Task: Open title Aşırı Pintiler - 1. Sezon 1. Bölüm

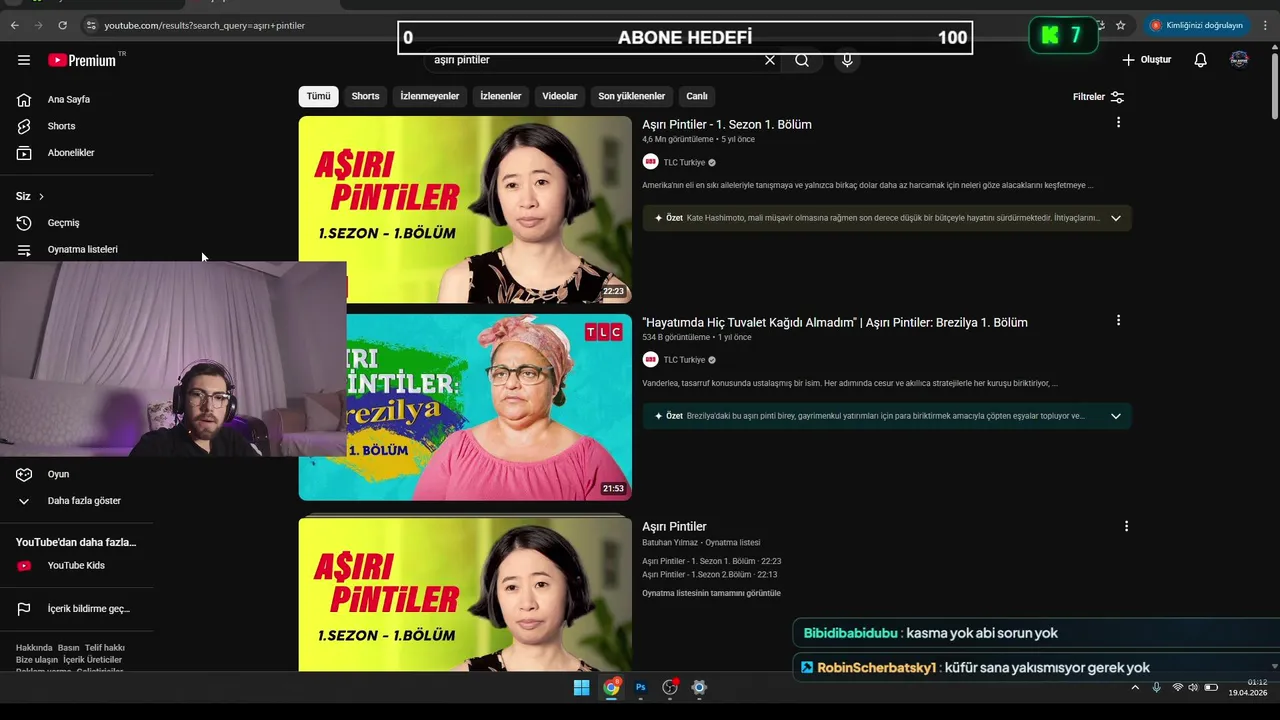Action: (727, 124)
